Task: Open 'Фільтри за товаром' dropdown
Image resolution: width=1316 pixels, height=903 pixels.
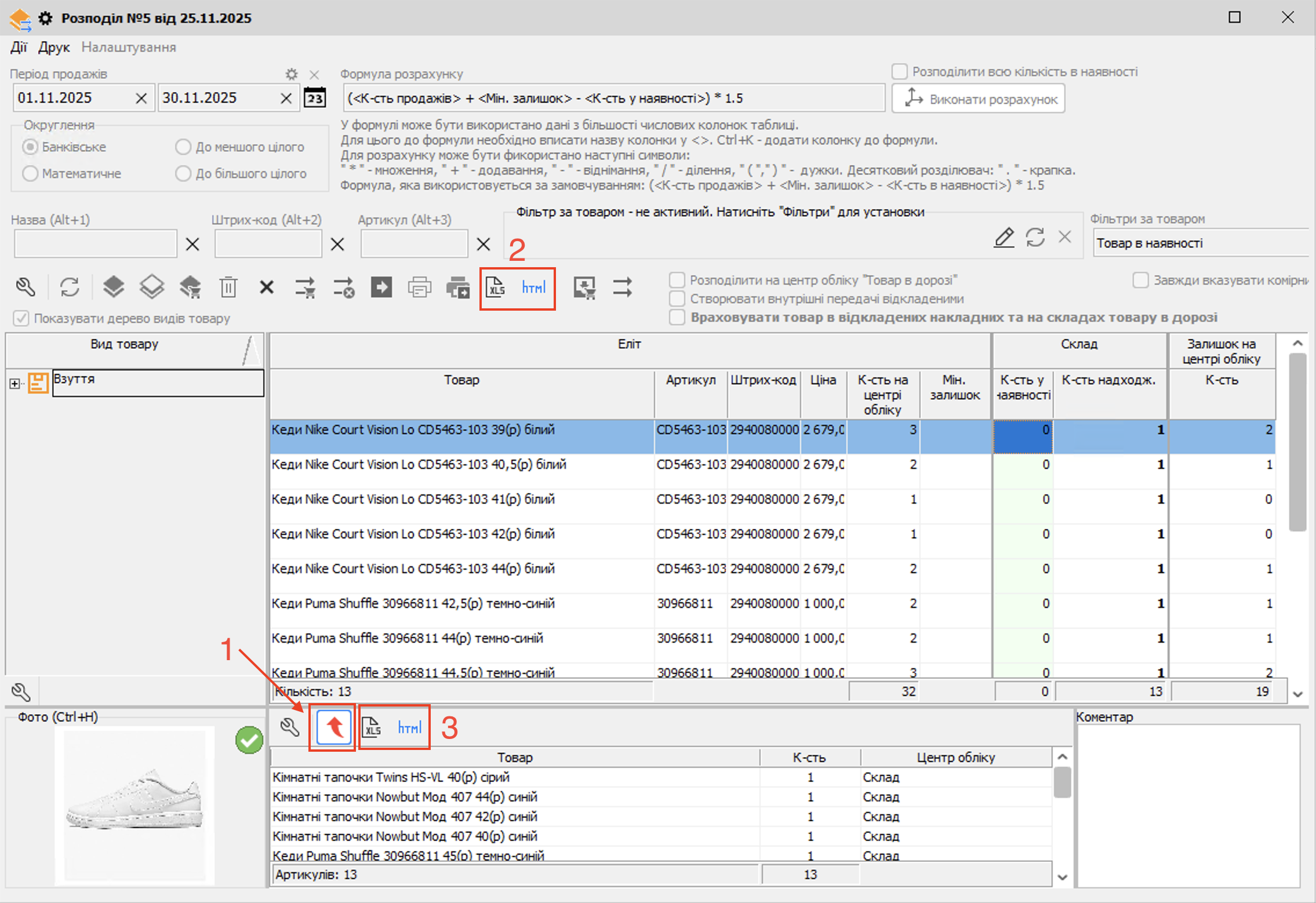Action: (1200, 243)
